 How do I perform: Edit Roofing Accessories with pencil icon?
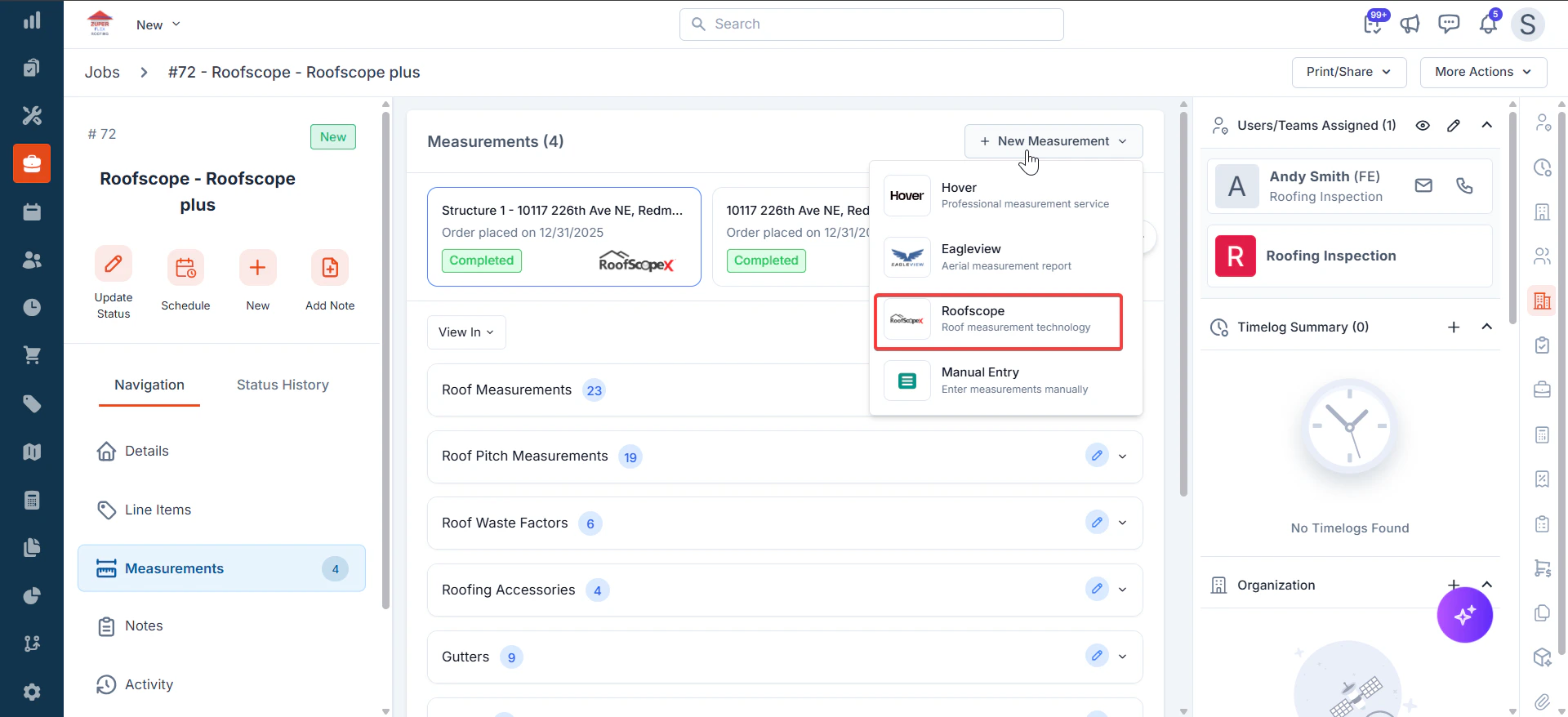click(x=1097, y=589)
